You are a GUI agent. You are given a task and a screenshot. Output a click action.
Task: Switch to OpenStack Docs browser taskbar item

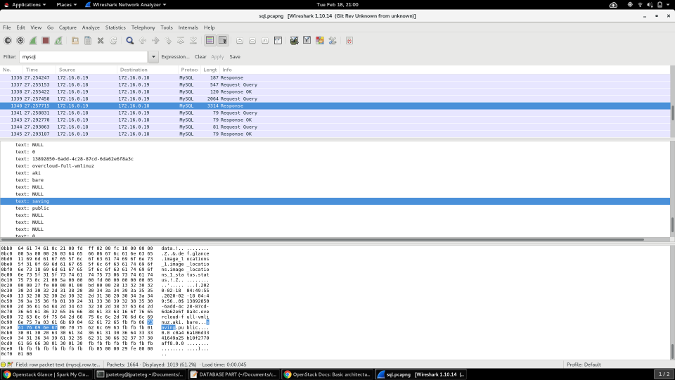pos(327,374)
